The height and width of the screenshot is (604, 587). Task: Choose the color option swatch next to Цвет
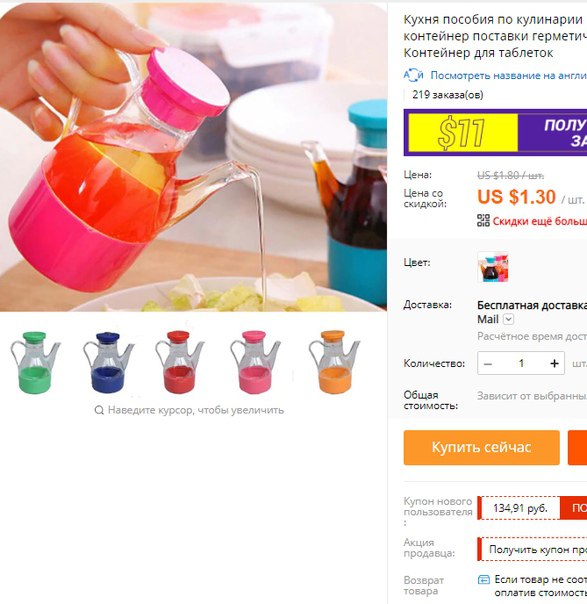[x=493, y=267]
